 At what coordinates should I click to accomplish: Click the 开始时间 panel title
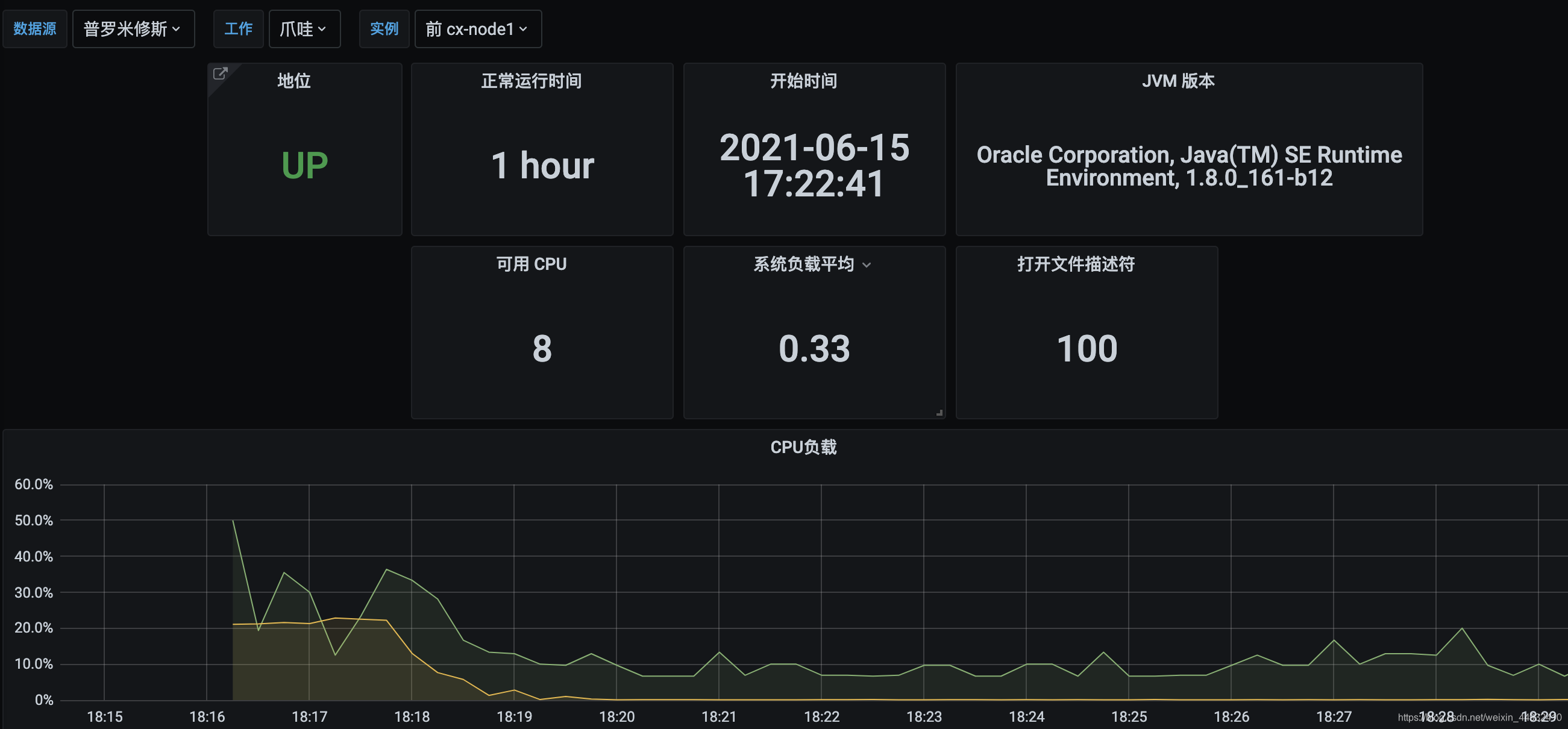[x=803, y=80]
